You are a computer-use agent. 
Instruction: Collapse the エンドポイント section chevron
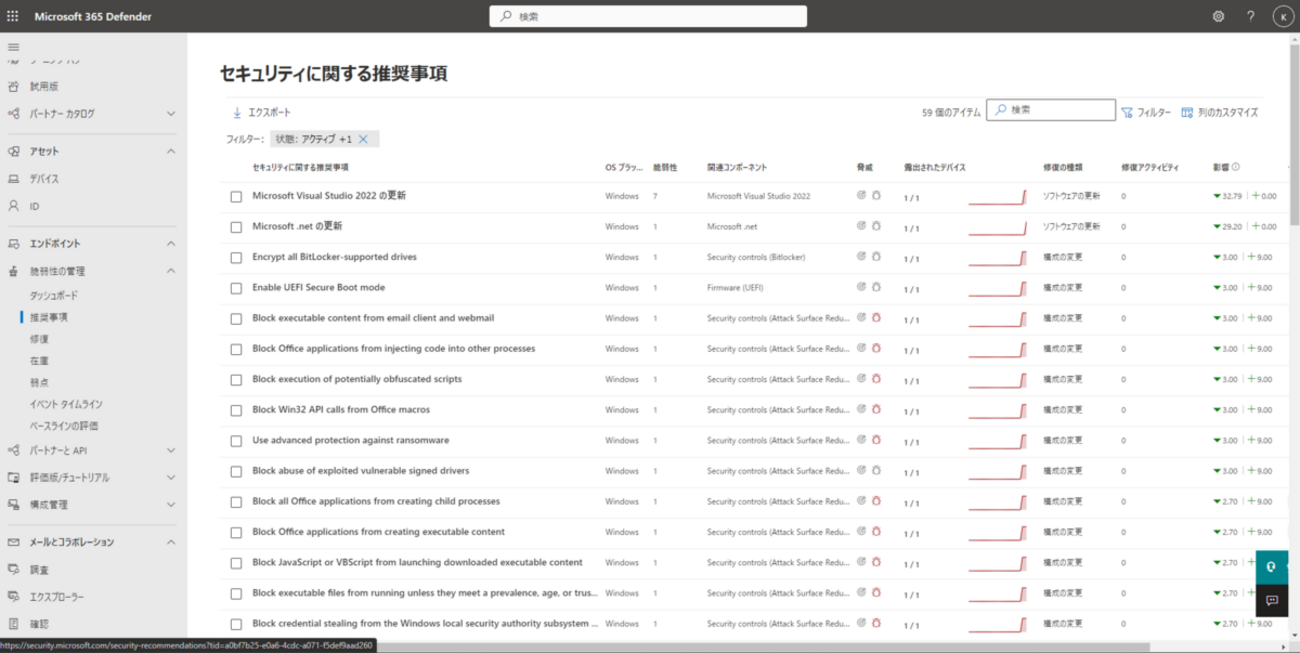[x=171, y=244]
